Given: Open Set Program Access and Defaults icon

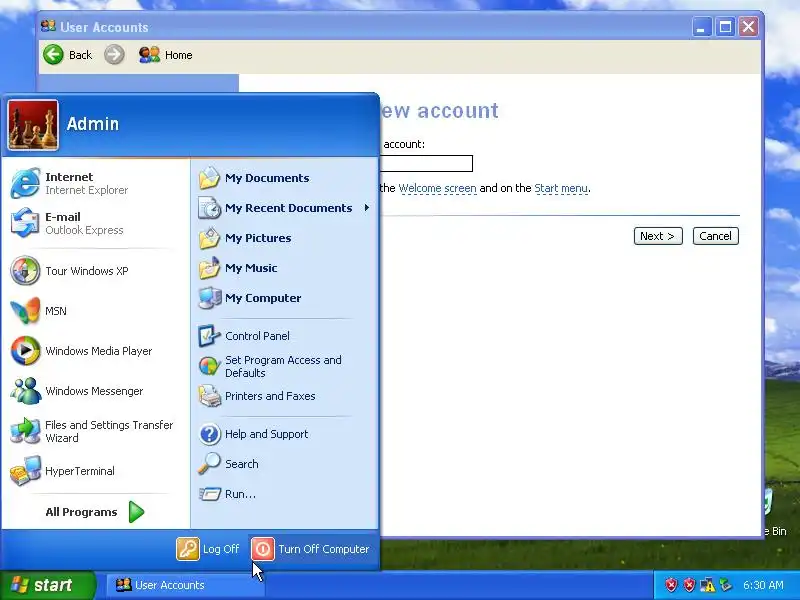Looking at the screenshot, I should [209, 366].
